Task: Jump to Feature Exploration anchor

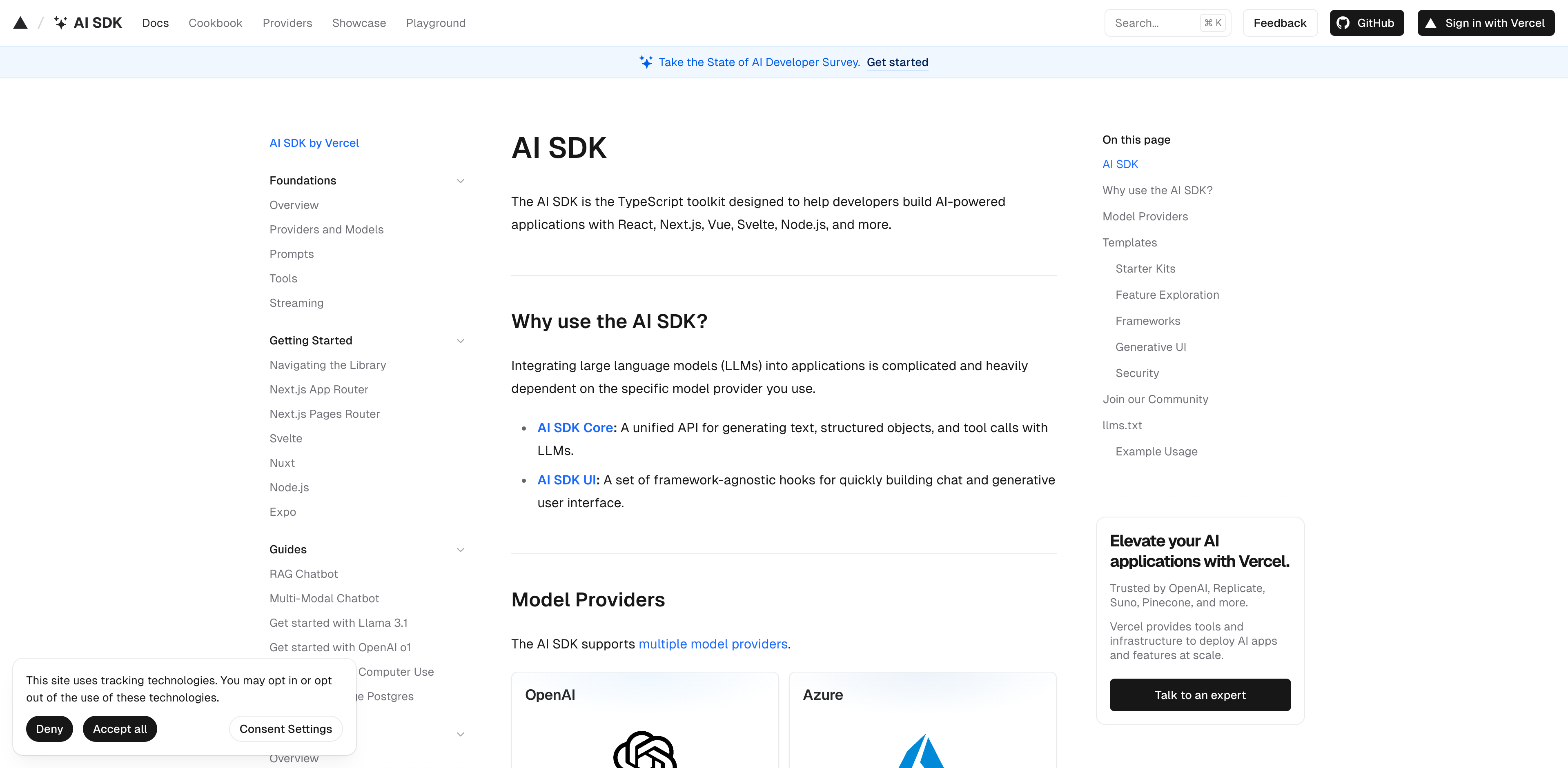Action: click(1167, 295)
